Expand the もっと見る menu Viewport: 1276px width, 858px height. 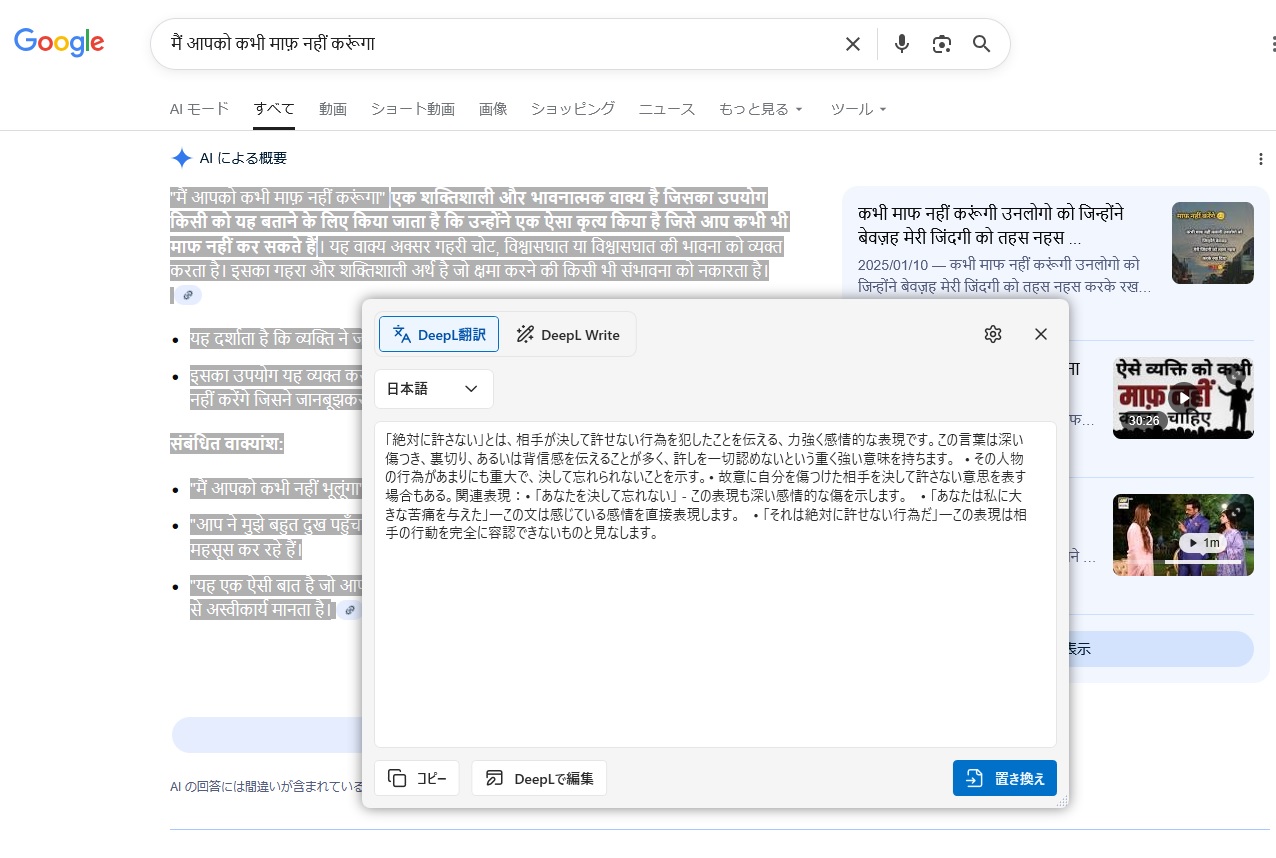[760, 109]
